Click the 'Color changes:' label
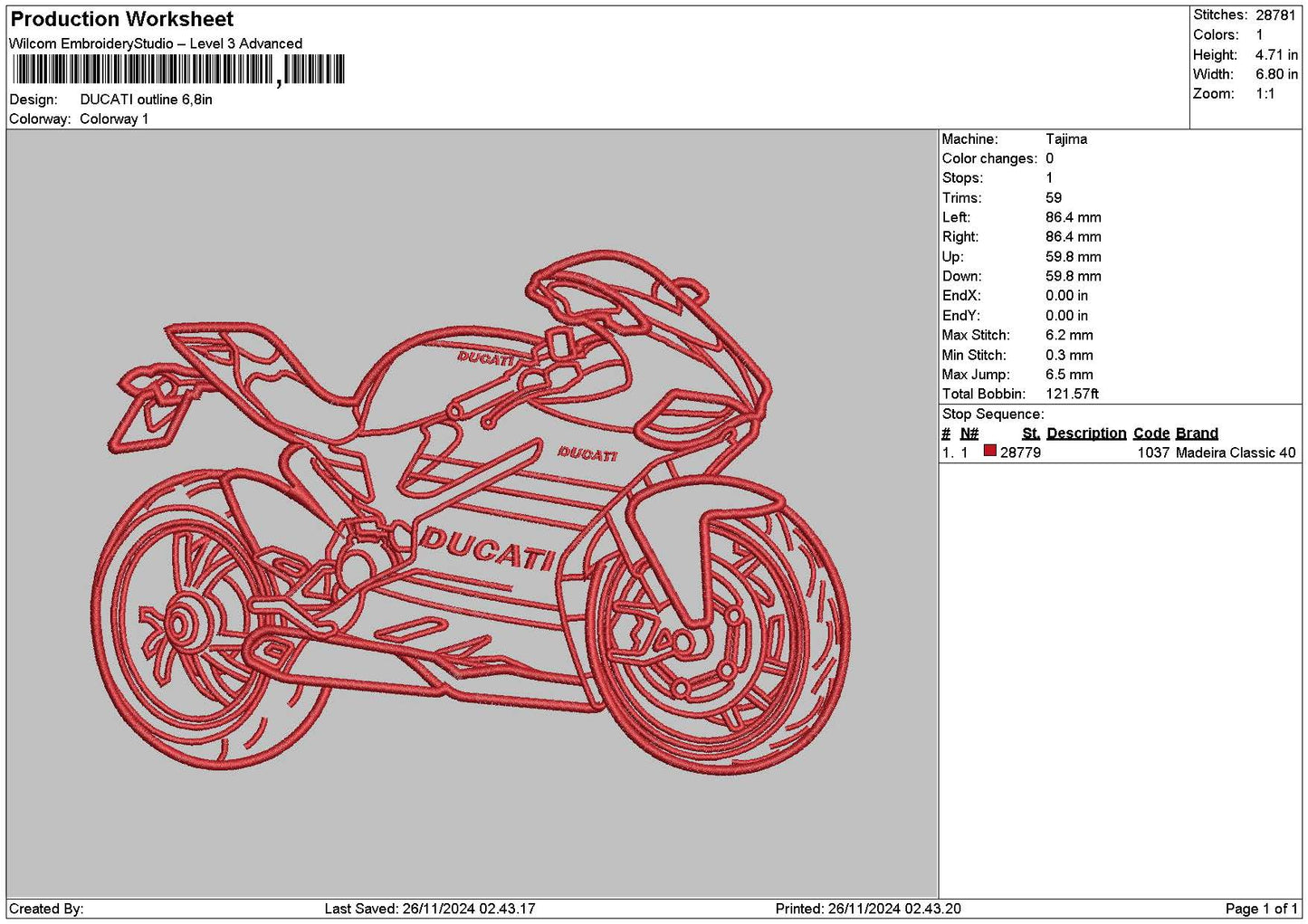The image size is (1308, 924). pyautogui.click(x=989, y=158)
